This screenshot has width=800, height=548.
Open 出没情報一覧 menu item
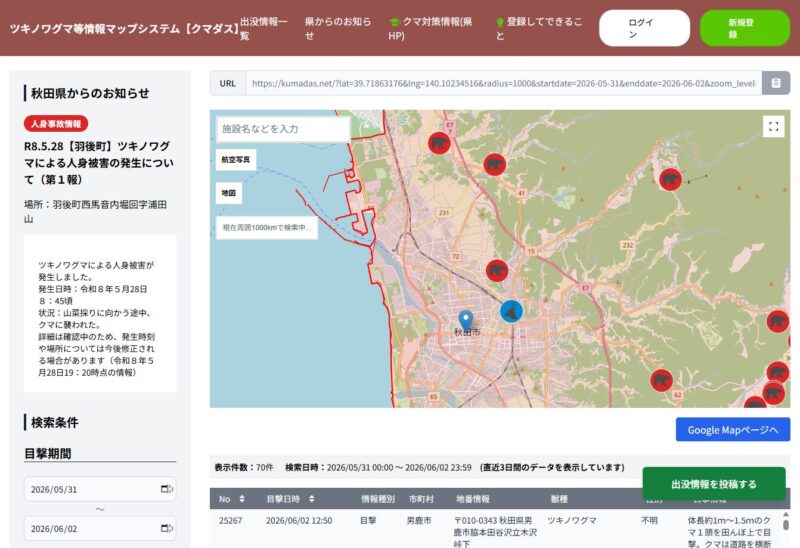click(264, 29)
